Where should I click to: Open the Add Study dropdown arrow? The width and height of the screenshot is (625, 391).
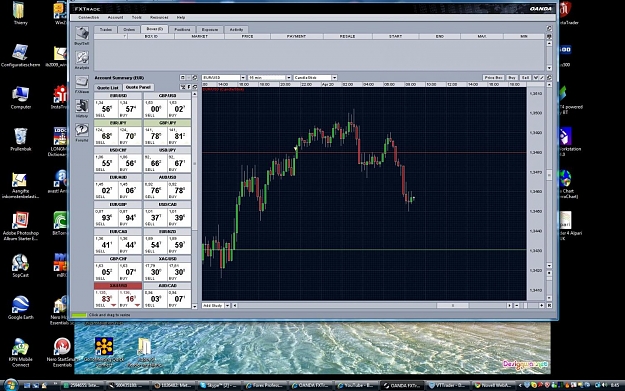point(228,305)
